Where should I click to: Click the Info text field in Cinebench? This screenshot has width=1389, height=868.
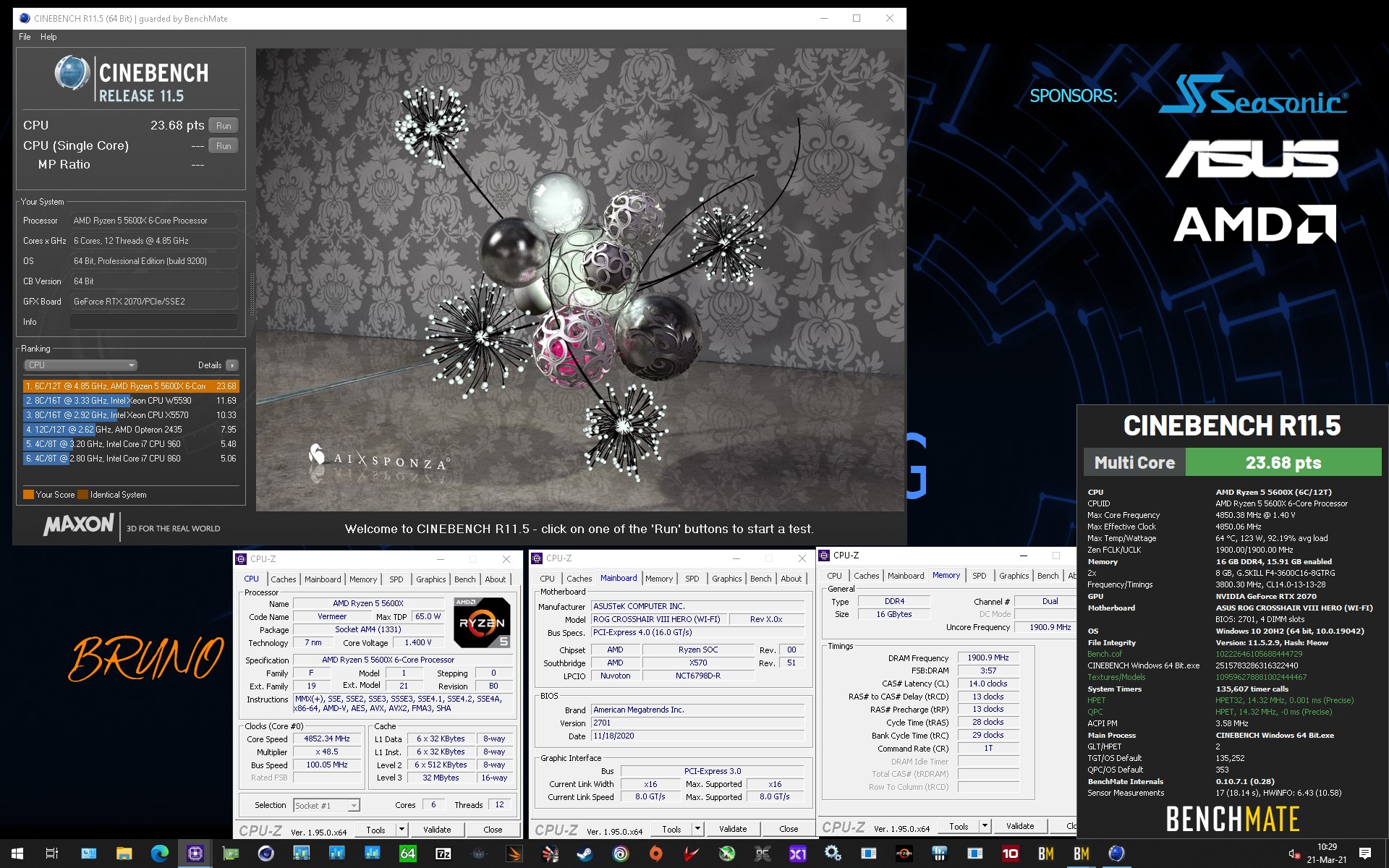pos(154,322)
